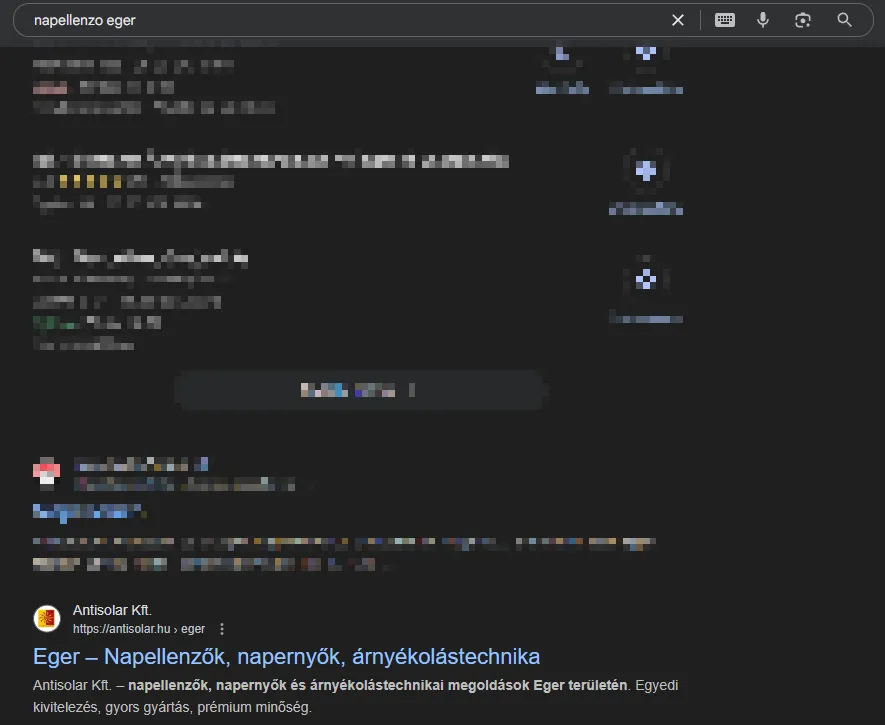
Task: Focus the search box containing napellenzo eger
Action: pos(339,20)
